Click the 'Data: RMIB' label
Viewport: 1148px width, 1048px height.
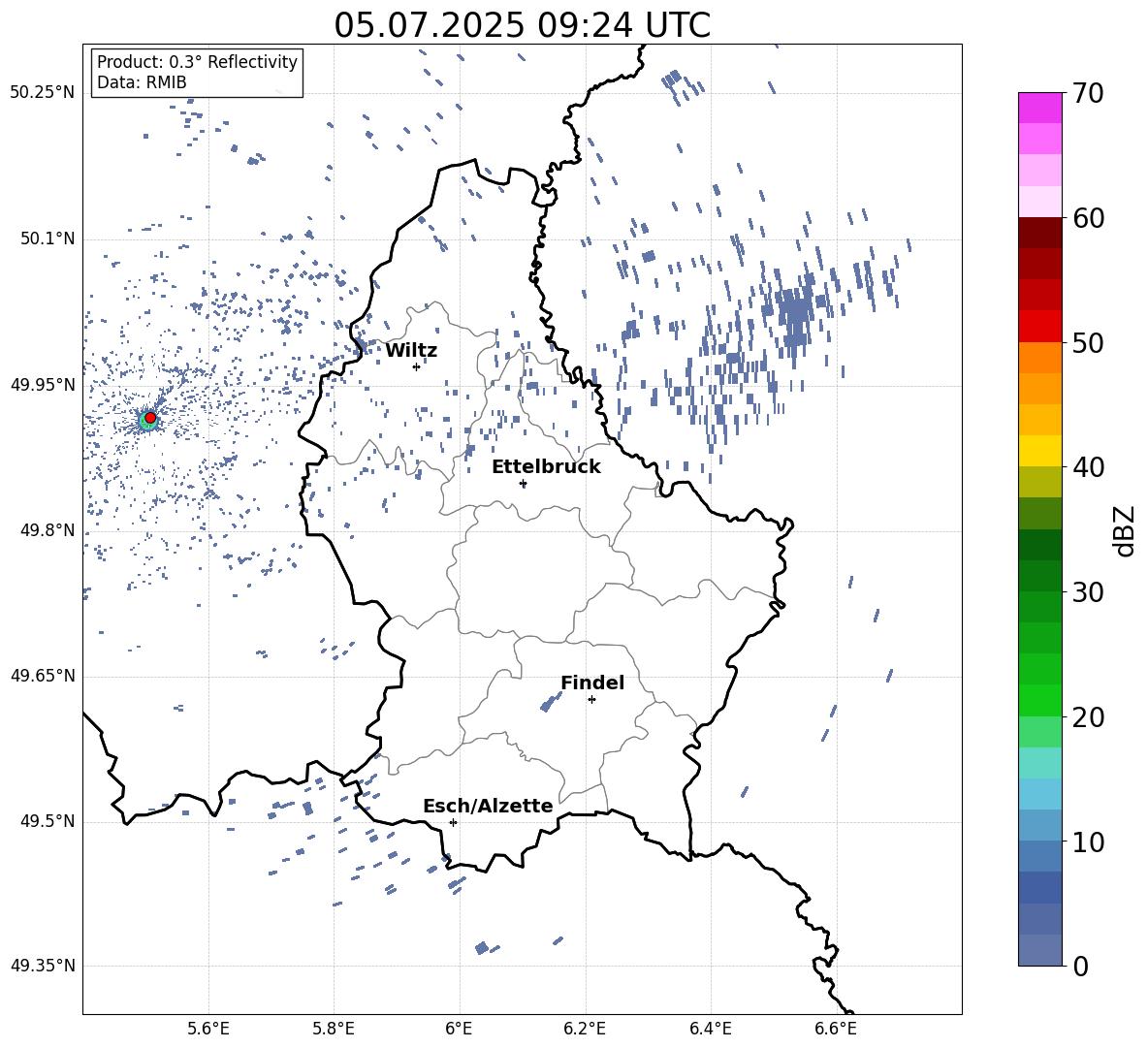click(x=142, y=82)
